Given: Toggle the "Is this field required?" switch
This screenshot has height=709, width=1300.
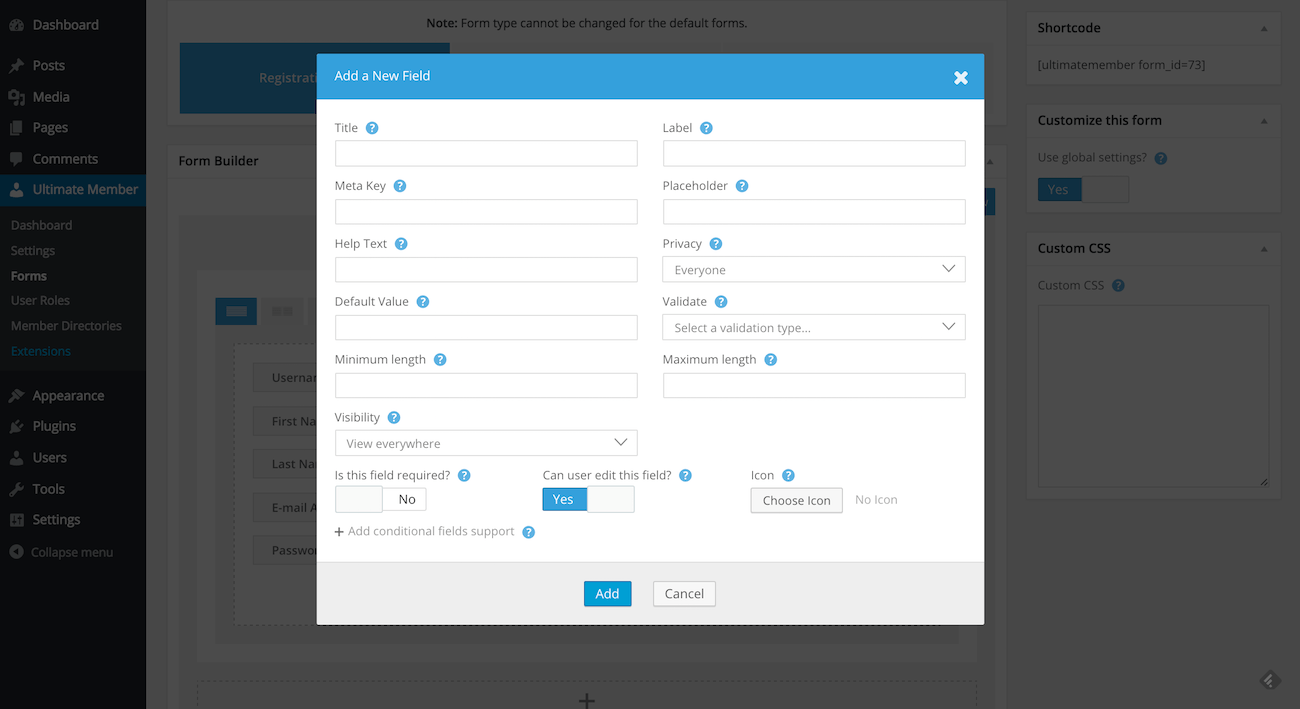Looking at the screenshot, I should click(x=381, y=499).
